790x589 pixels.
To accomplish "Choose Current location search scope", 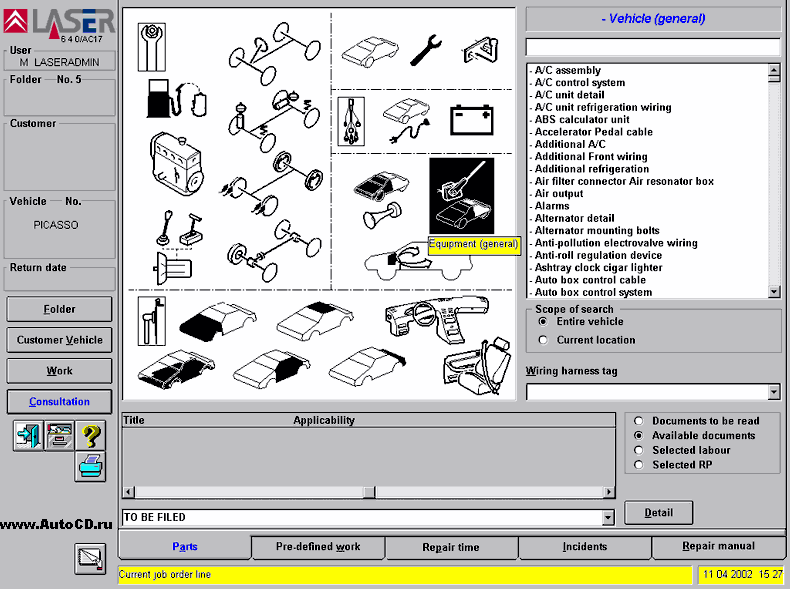I will [x=543, y=340].
